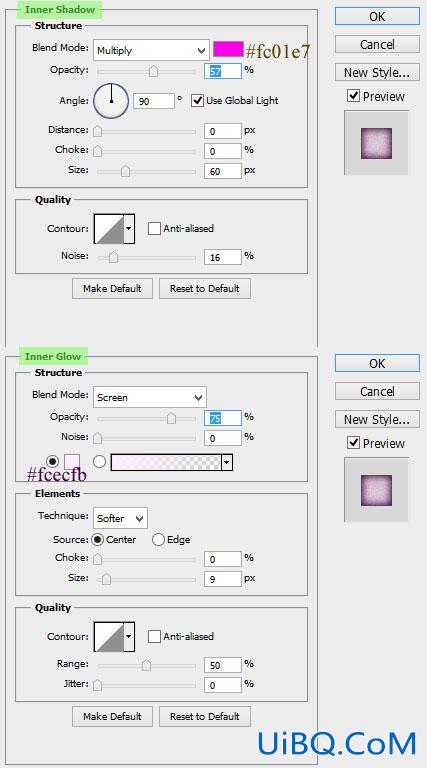The height and width of the screenshot is (768, 427).
Task: Click the magenta Inner Shadow color swatch
Action: [x=228, y=49]
